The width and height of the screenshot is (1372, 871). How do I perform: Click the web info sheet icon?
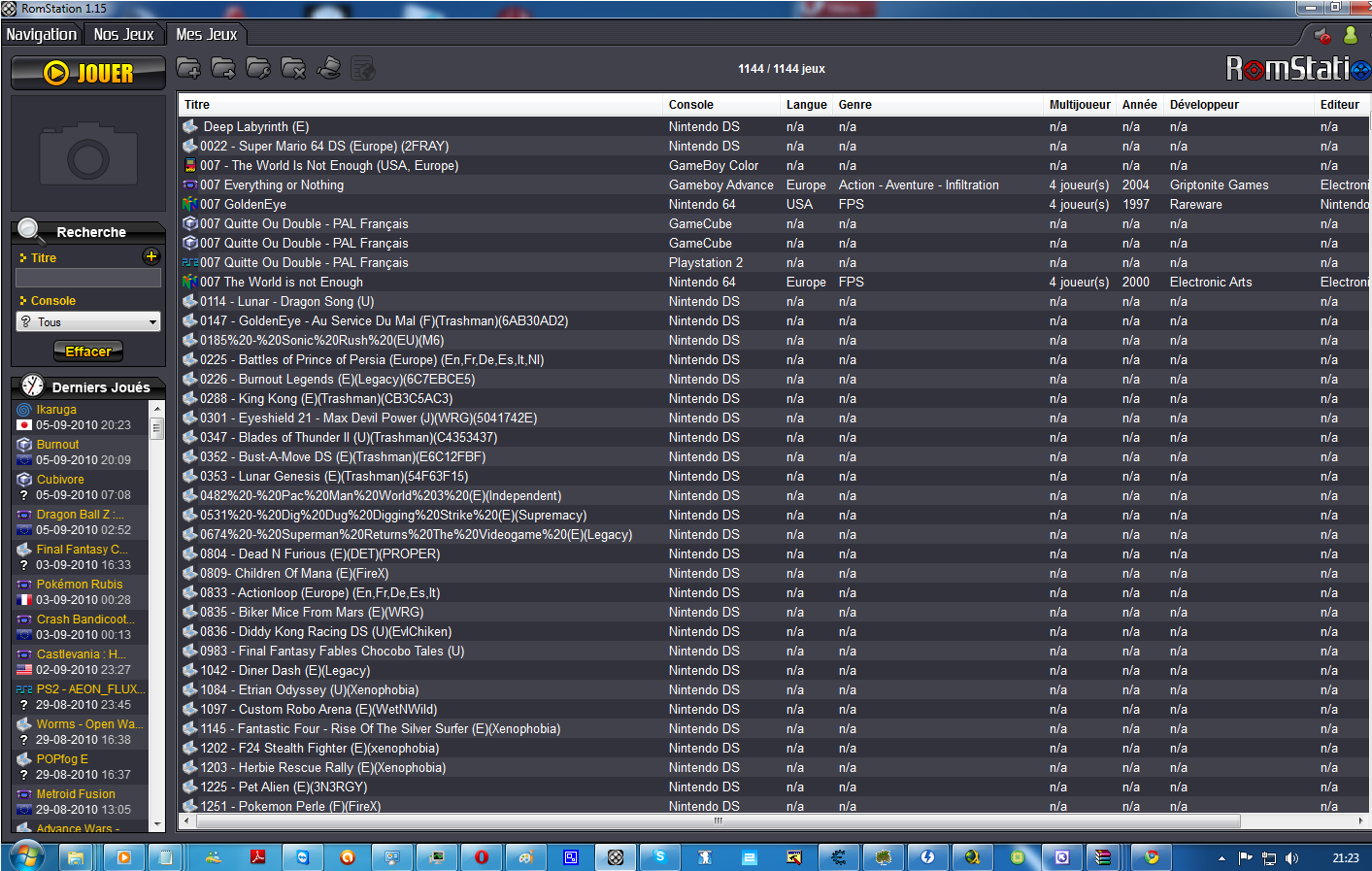click(x=363, y=68)
